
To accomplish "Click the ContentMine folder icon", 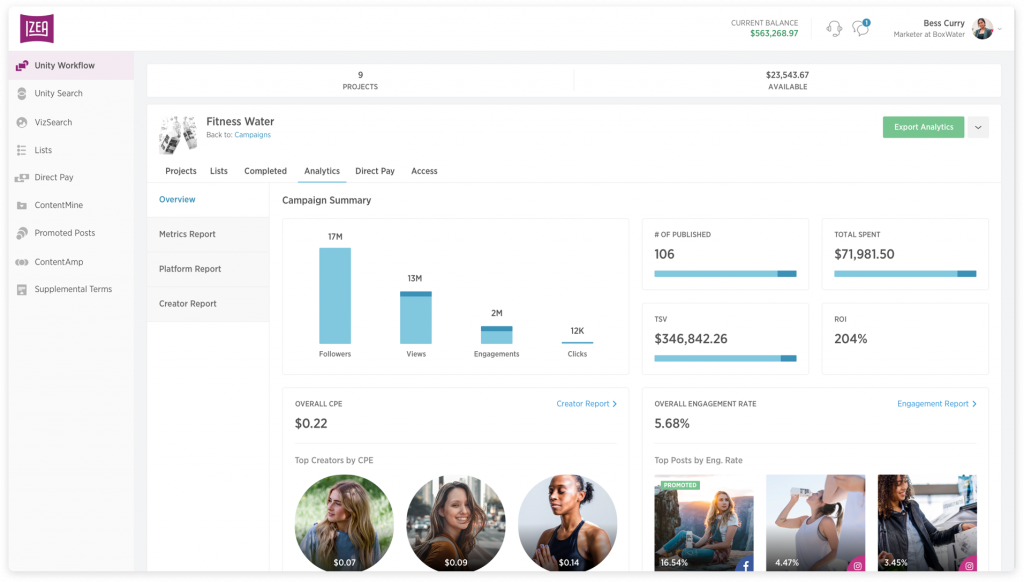I will pyautogui.click(x=22, y=206).
